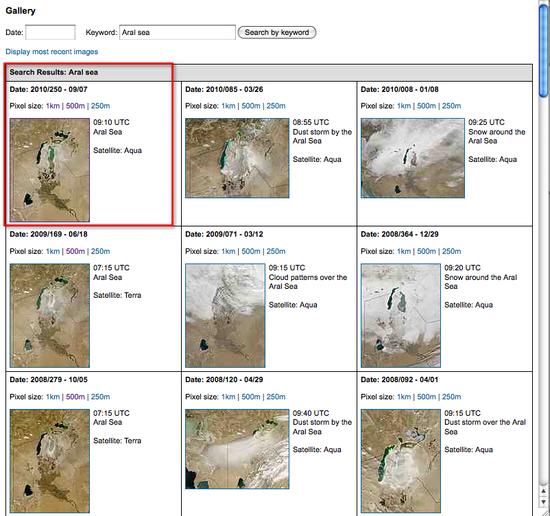This screenshot has width=550, height=516.
Task: Select the text 'Date: 2010/250 - 09/07'
Action: coord(48,89)
